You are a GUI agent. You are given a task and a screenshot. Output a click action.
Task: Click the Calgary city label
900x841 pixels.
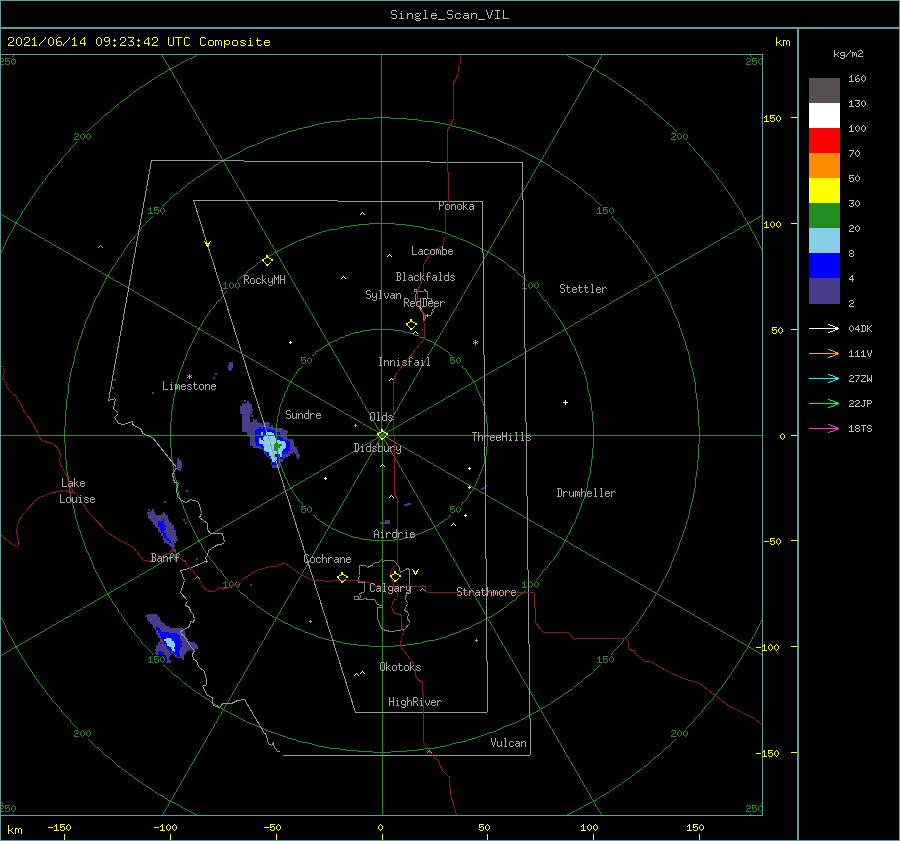tap(390, 588)
